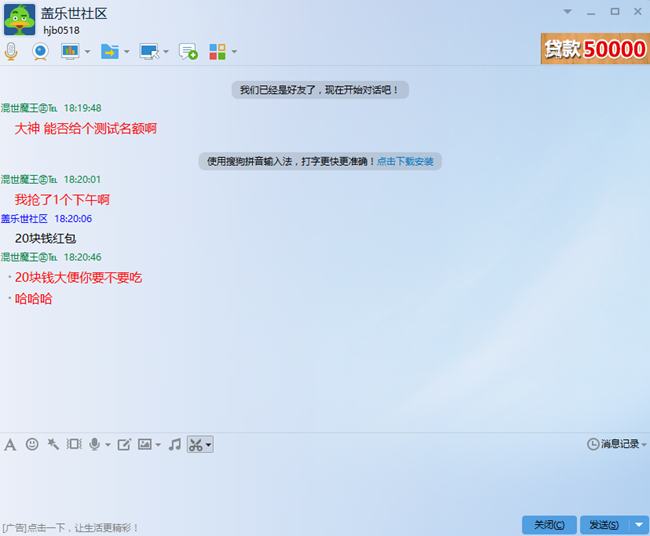Click the 点击下载安装 download link

(x=405, y=161)
